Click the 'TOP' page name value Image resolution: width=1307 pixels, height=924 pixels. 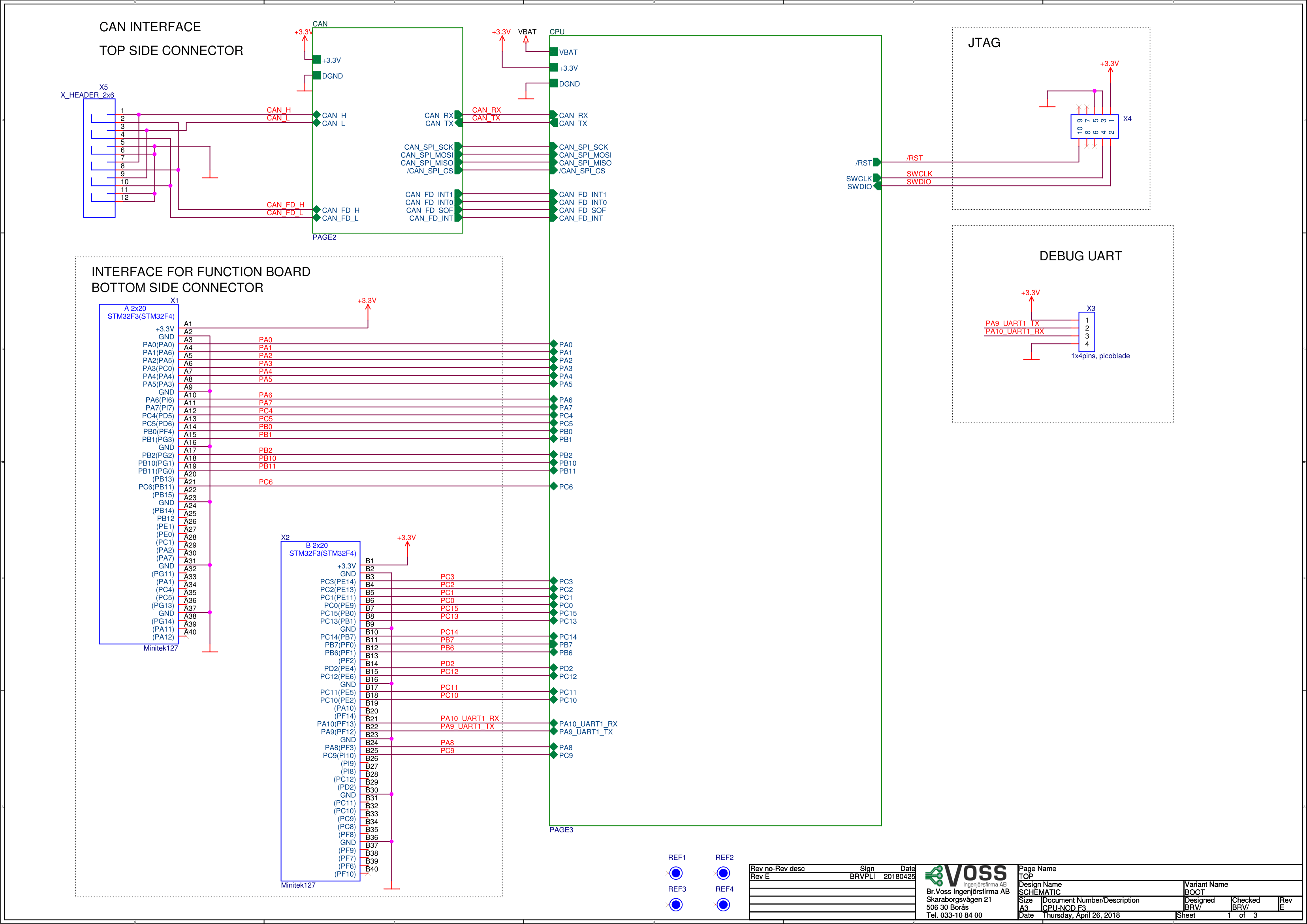(1026, 876)
